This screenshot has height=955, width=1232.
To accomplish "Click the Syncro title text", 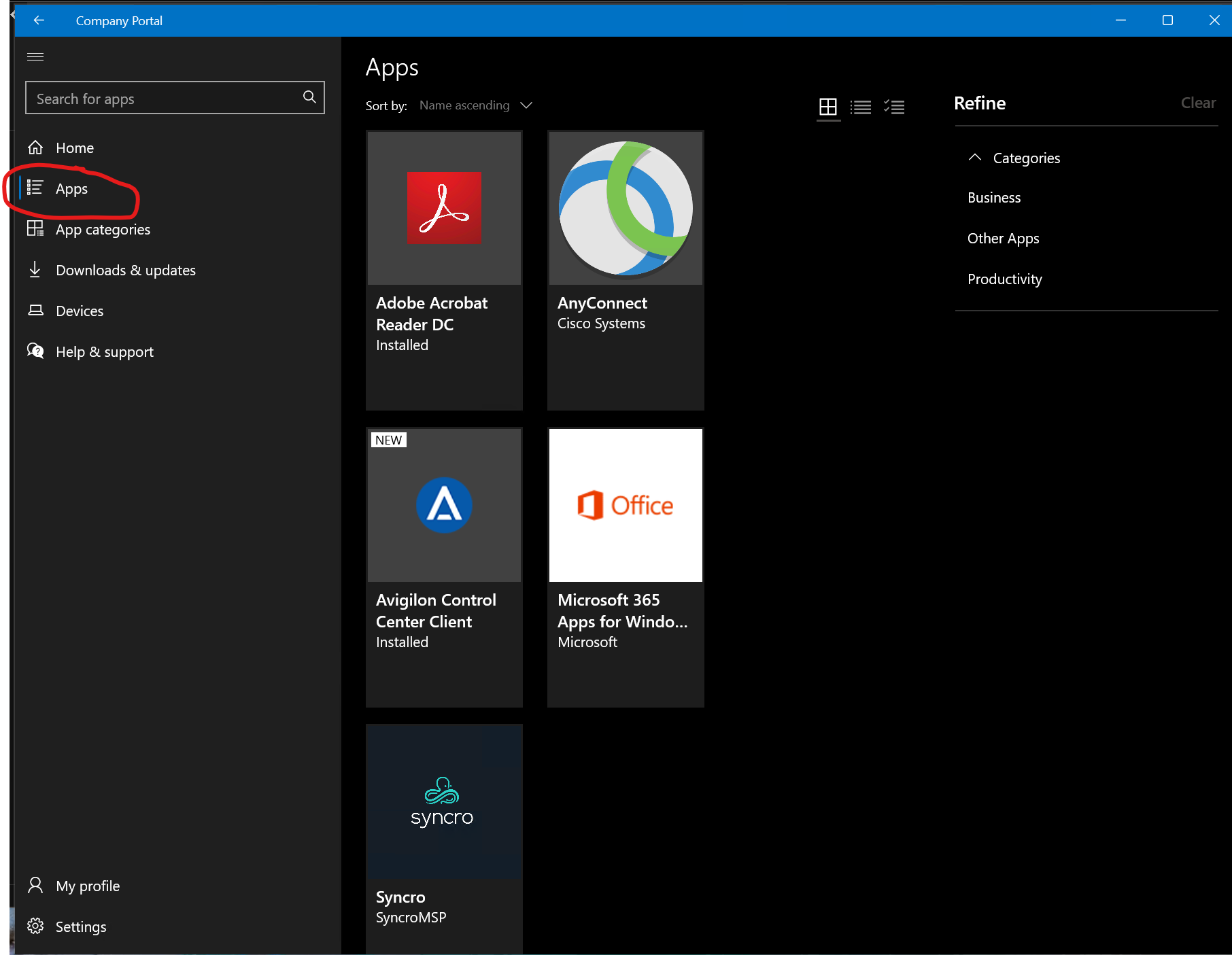I will tap(400, 897).
